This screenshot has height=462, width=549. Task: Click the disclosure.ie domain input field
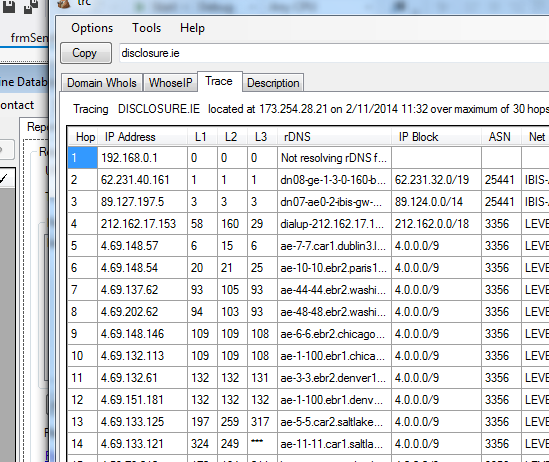334,53
